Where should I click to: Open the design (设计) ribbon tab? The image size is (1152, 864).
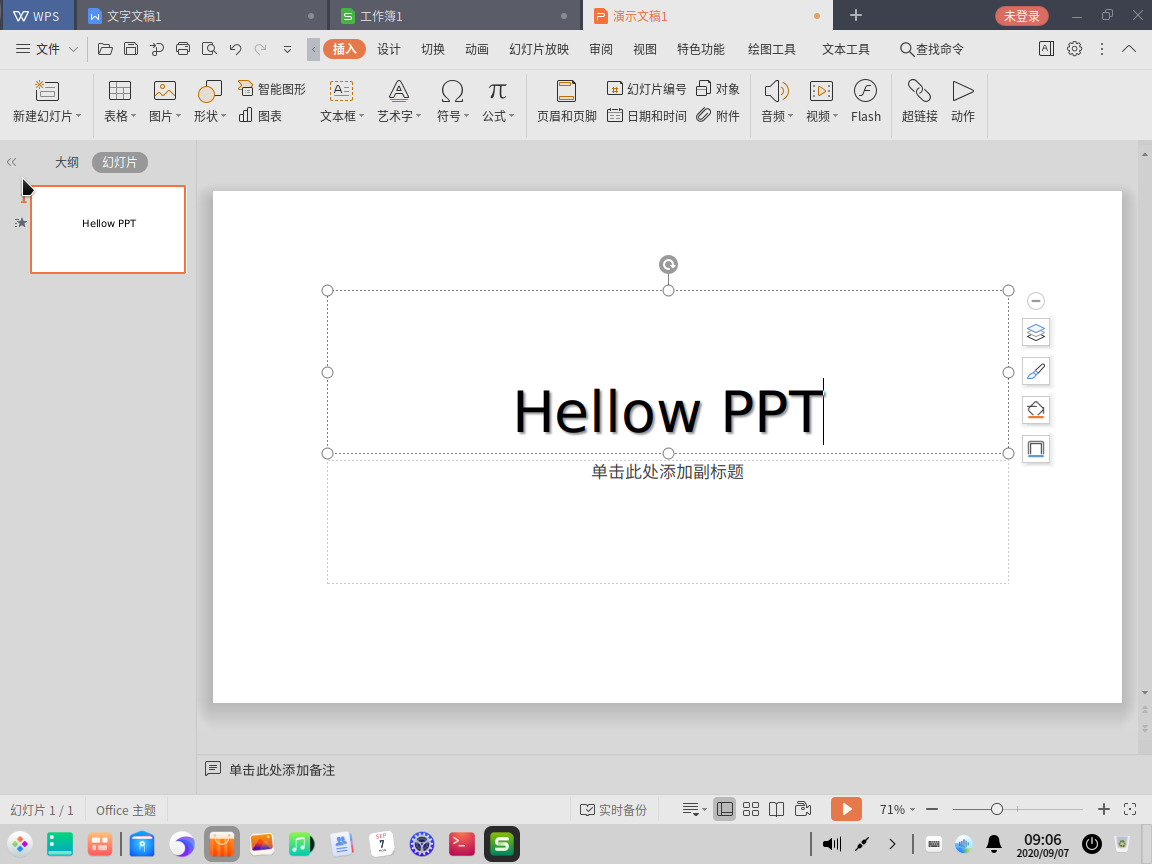(x=389, y=49)
